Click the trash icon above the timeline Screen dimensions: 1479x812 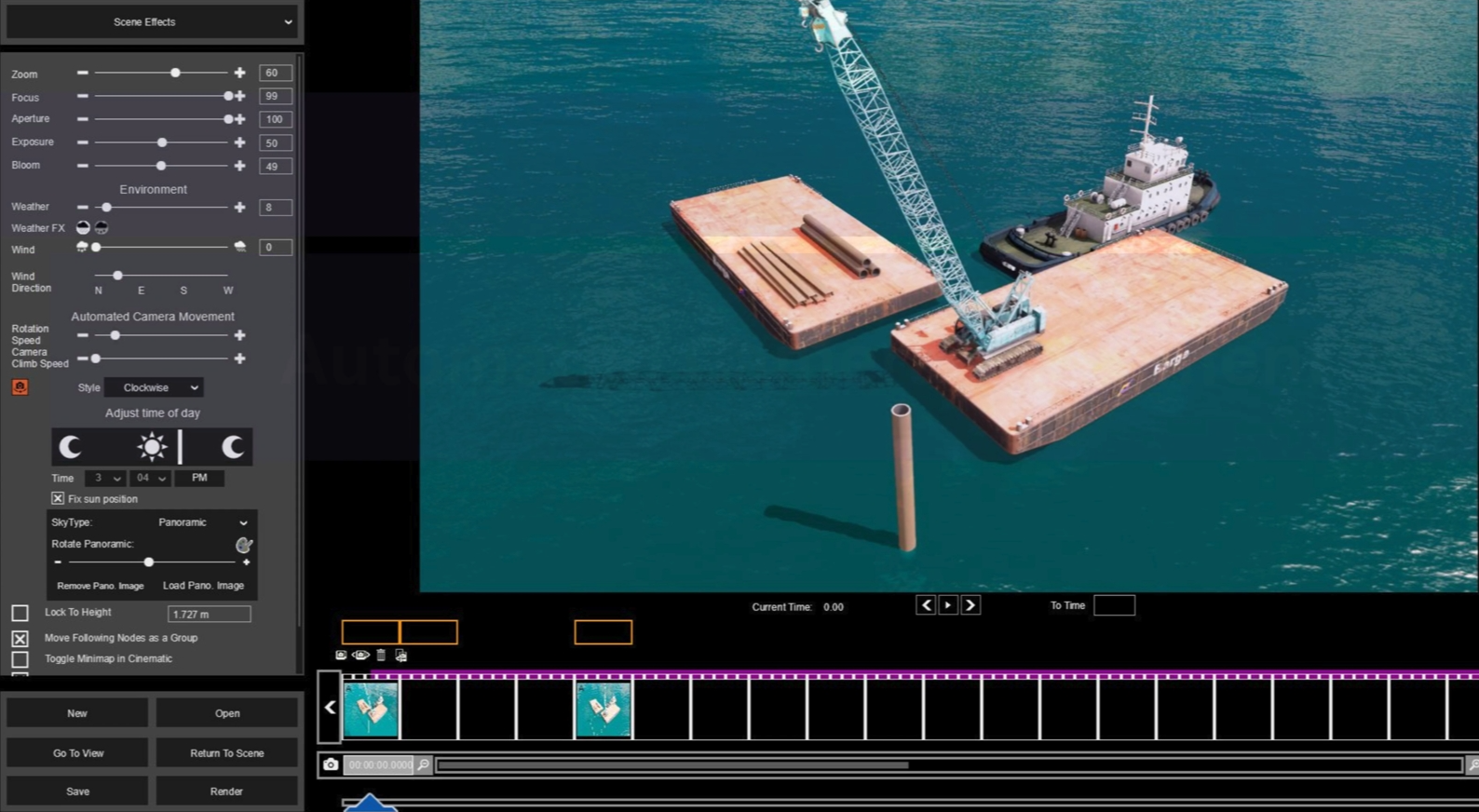pyautogui.click(x=381, y=656)
